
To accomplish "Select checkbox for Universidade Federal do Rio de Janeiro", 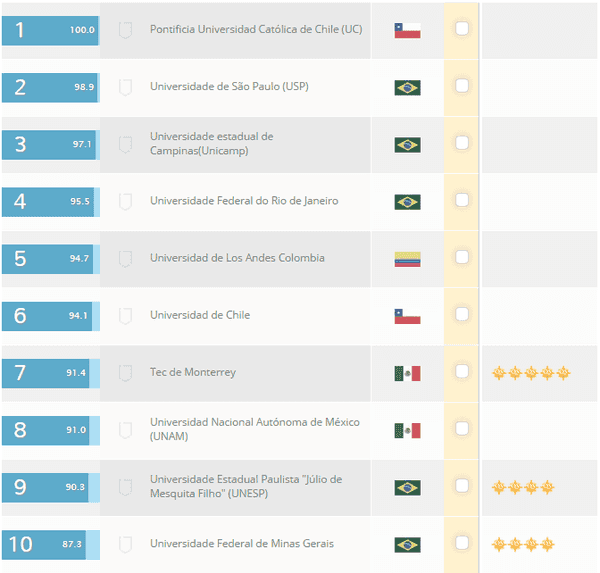I will tap(462, 200).
